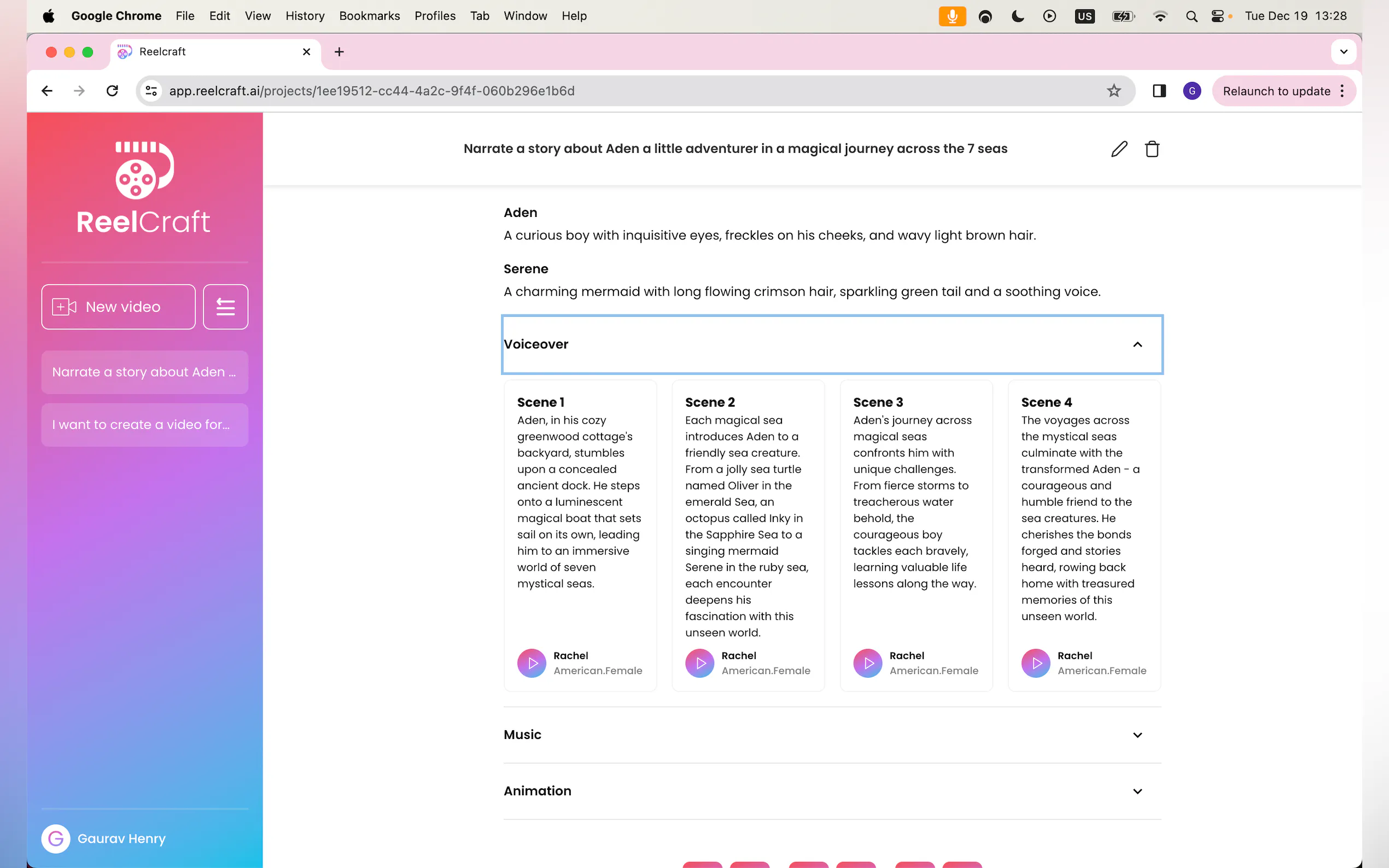The width and height of the screenshot is (1389, 868).
Task: Open the Bookmarks menu in the menu bar
Action: click(x=369, y=16)
